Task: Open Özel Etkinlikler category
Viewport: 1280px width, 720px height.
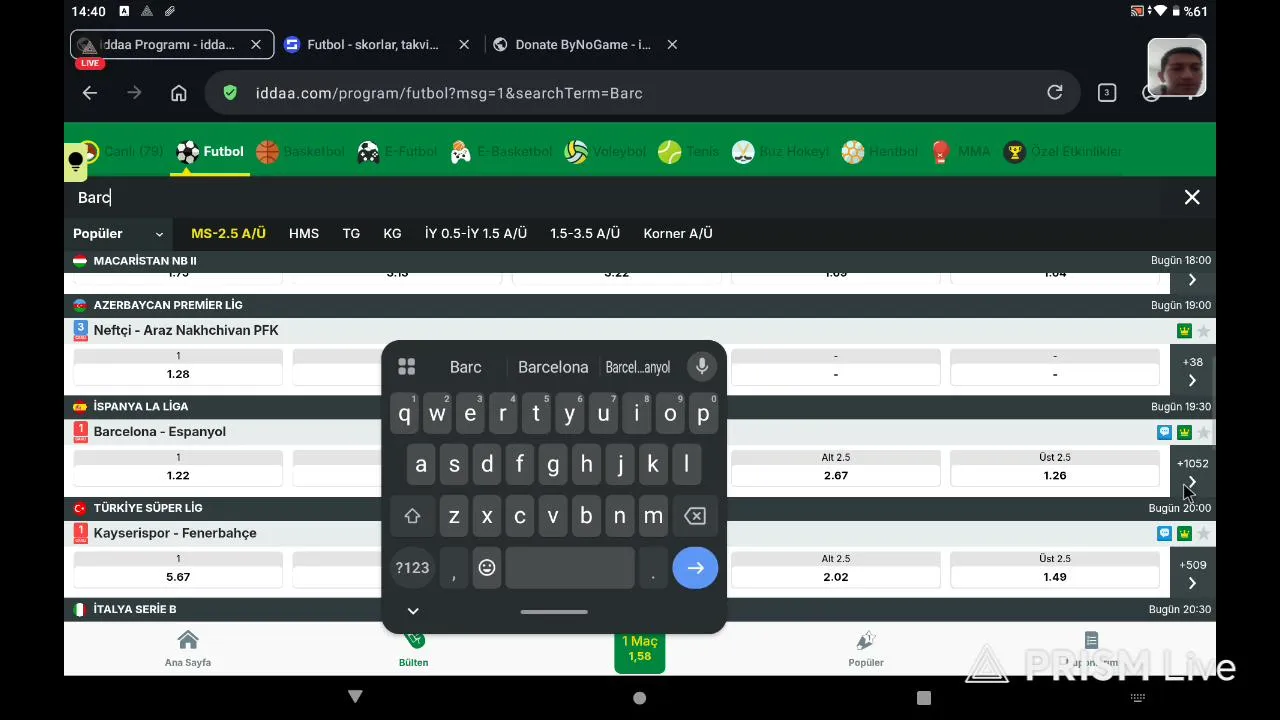Action: click(x=1063, y=152)
